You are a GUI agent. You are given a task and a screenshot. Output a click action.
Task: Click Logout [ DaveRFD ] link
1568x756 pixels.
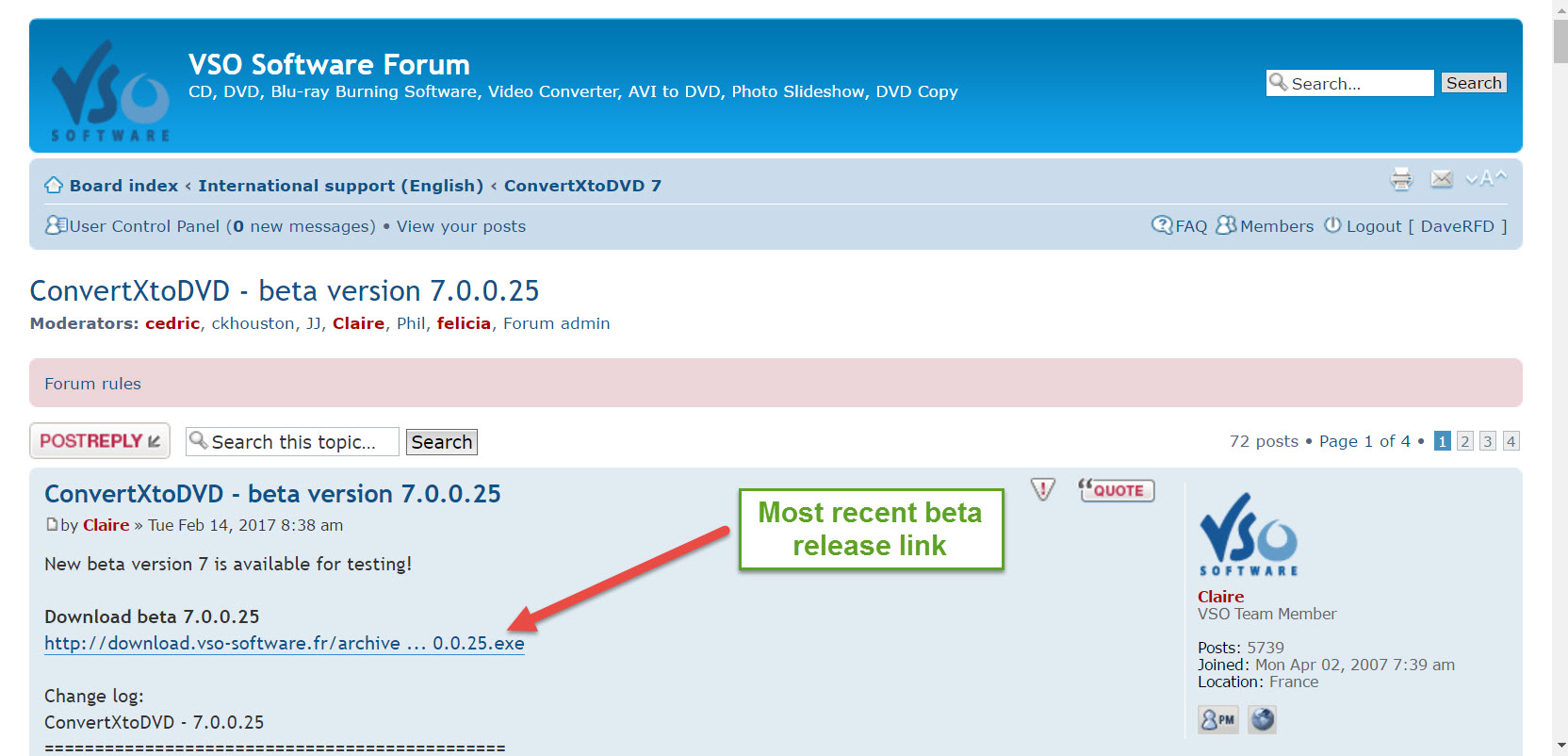[x=1427, y=226]
